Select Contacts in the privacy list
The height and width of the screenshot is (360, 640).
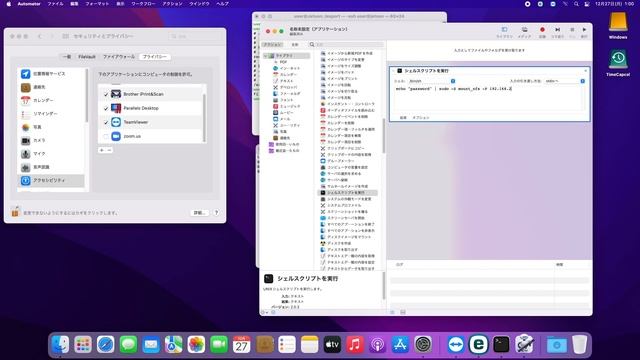click(x=51, y=87)
